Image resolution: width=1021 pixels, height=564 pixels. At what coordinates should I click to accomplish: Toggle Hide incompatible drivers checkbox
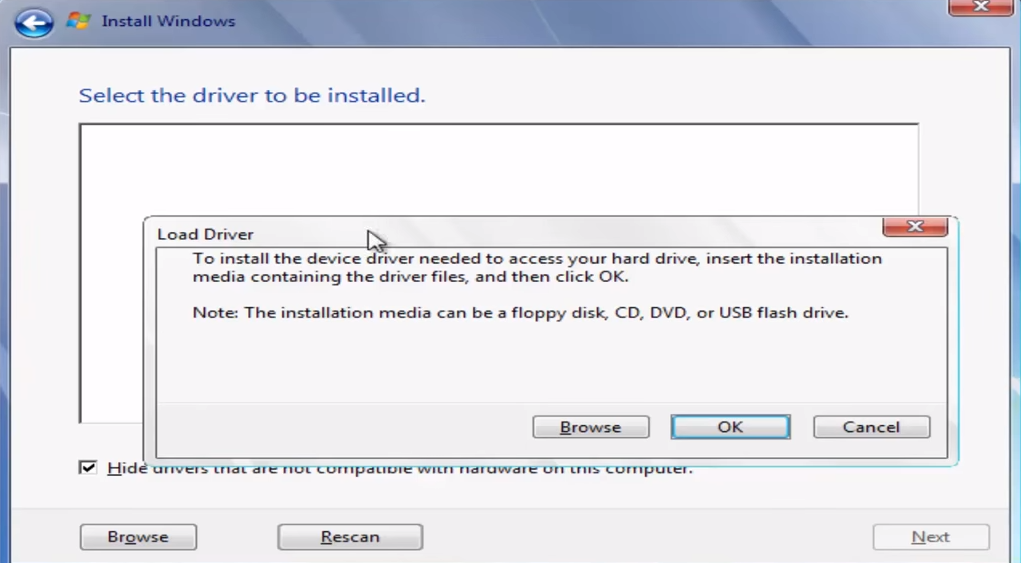point(88,468)
